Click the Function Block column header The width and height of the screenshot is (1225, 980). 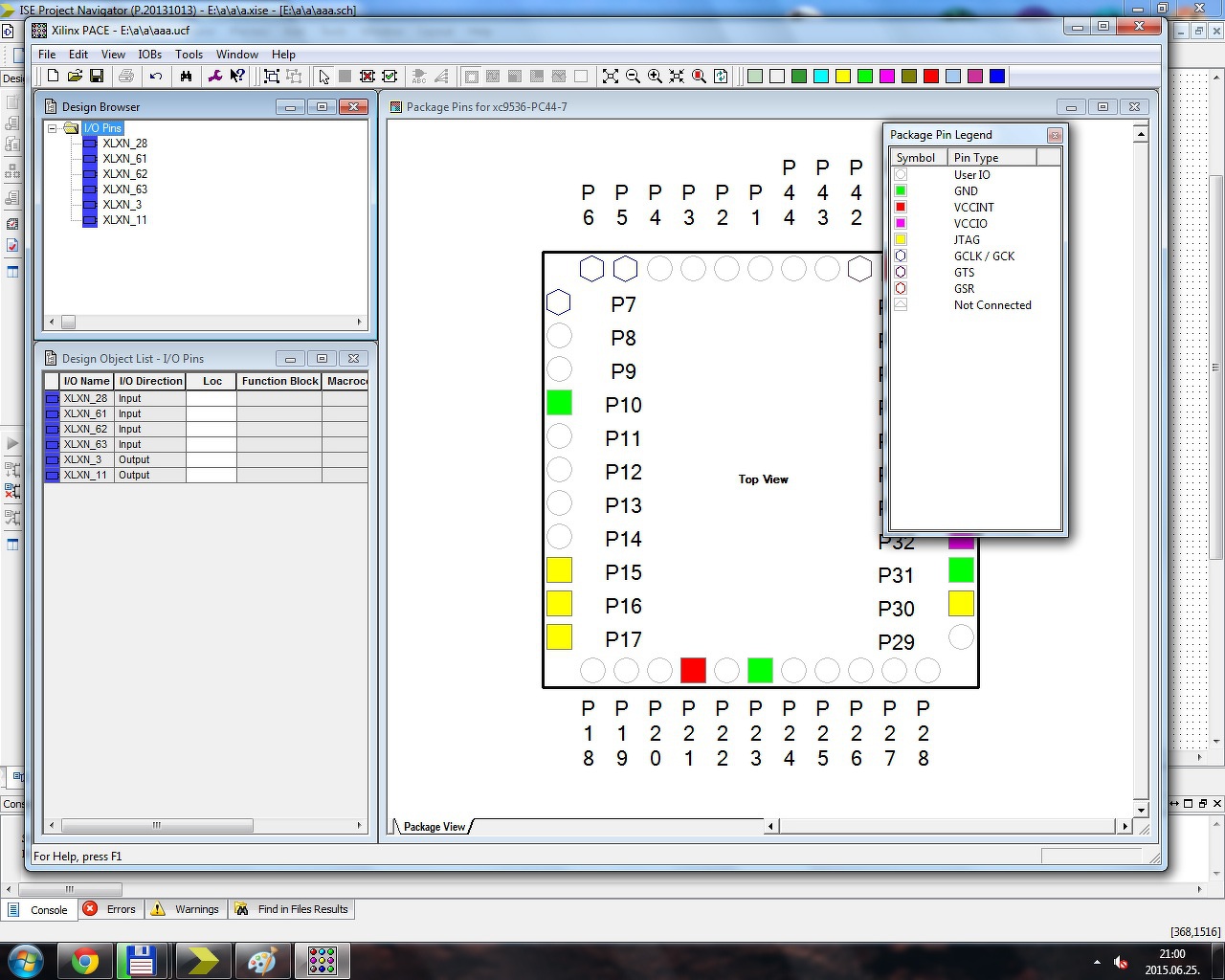point(279,381)
